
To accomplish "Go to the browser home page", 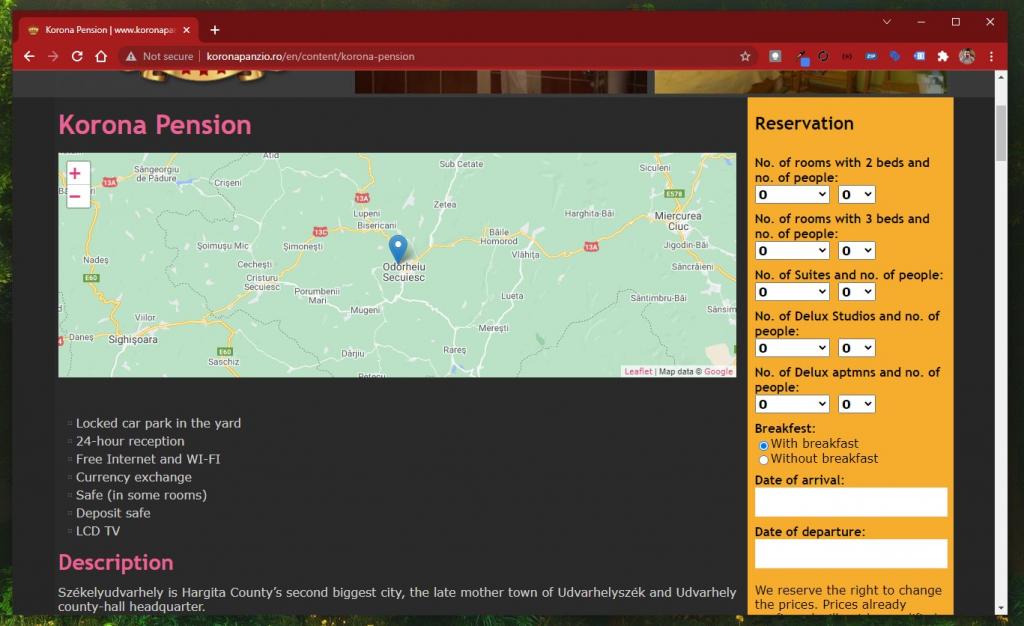I will 101,57.
